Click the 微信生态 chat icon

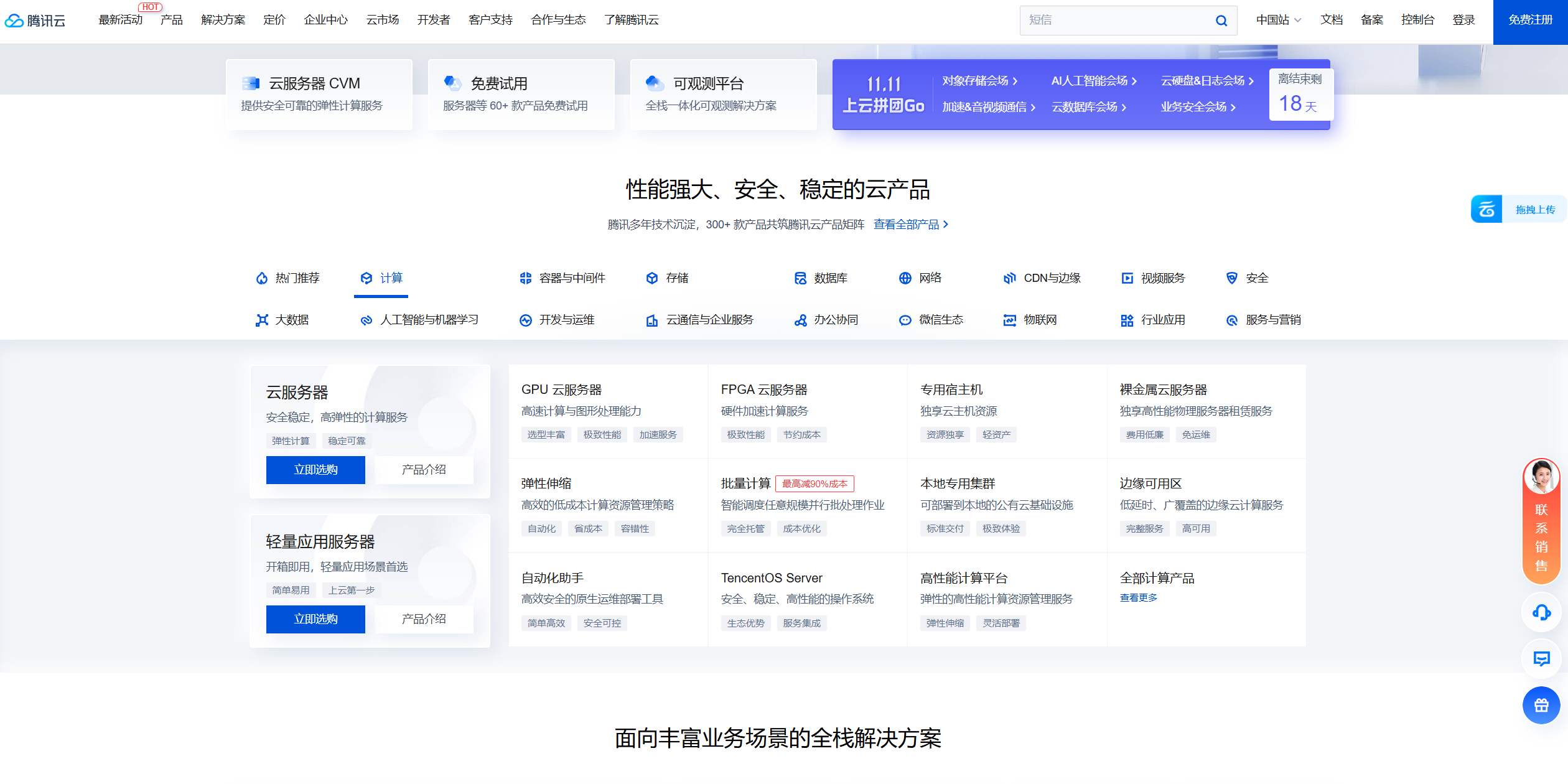pos(905,320)
